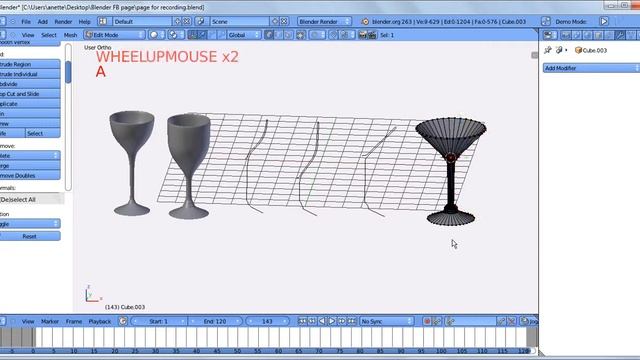The image size is (640, 360).
Task: Add a new scene with plus icon
Action: coord(275,22)
